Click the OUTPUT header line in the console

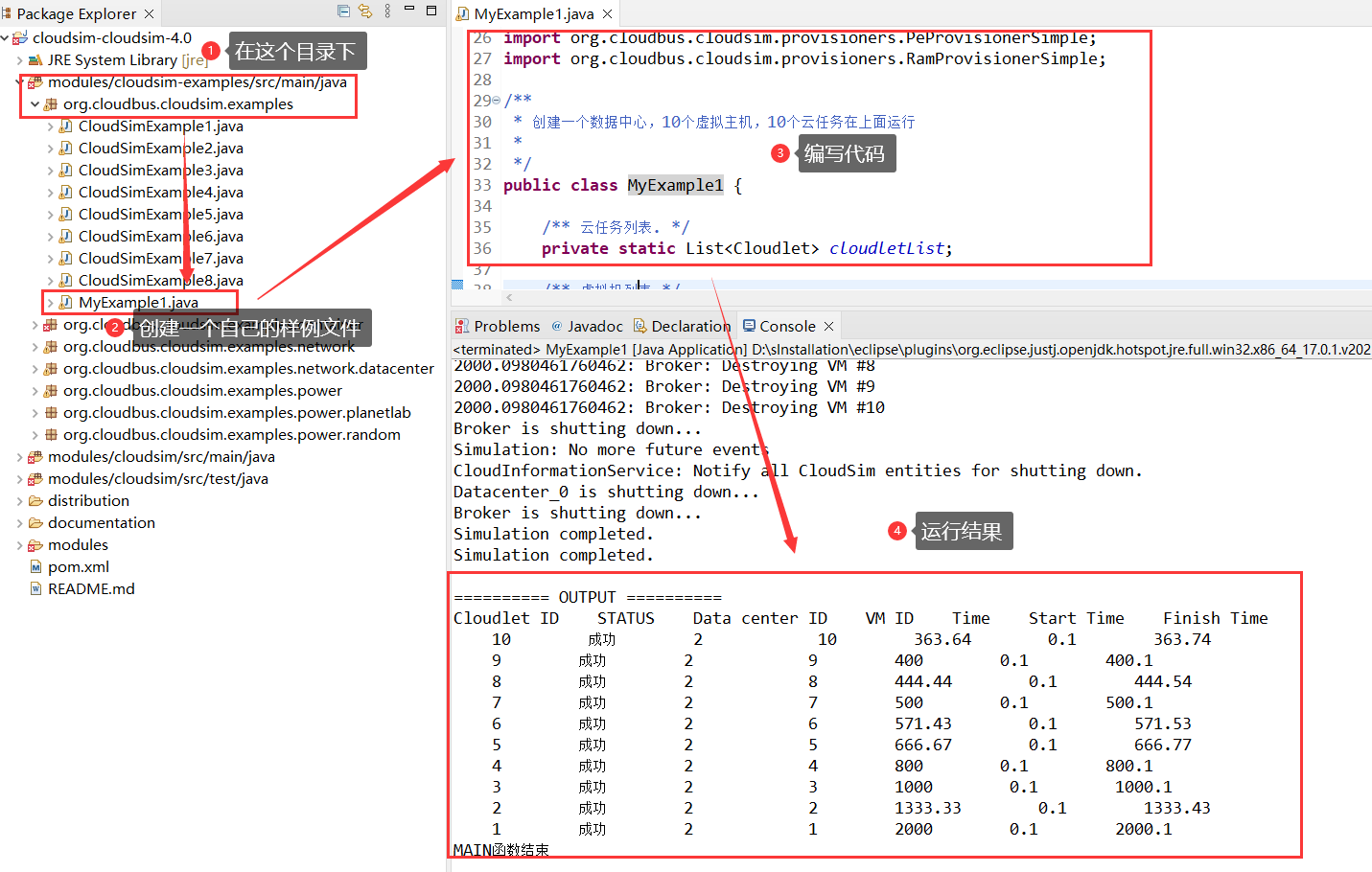(x=588, y=597)
